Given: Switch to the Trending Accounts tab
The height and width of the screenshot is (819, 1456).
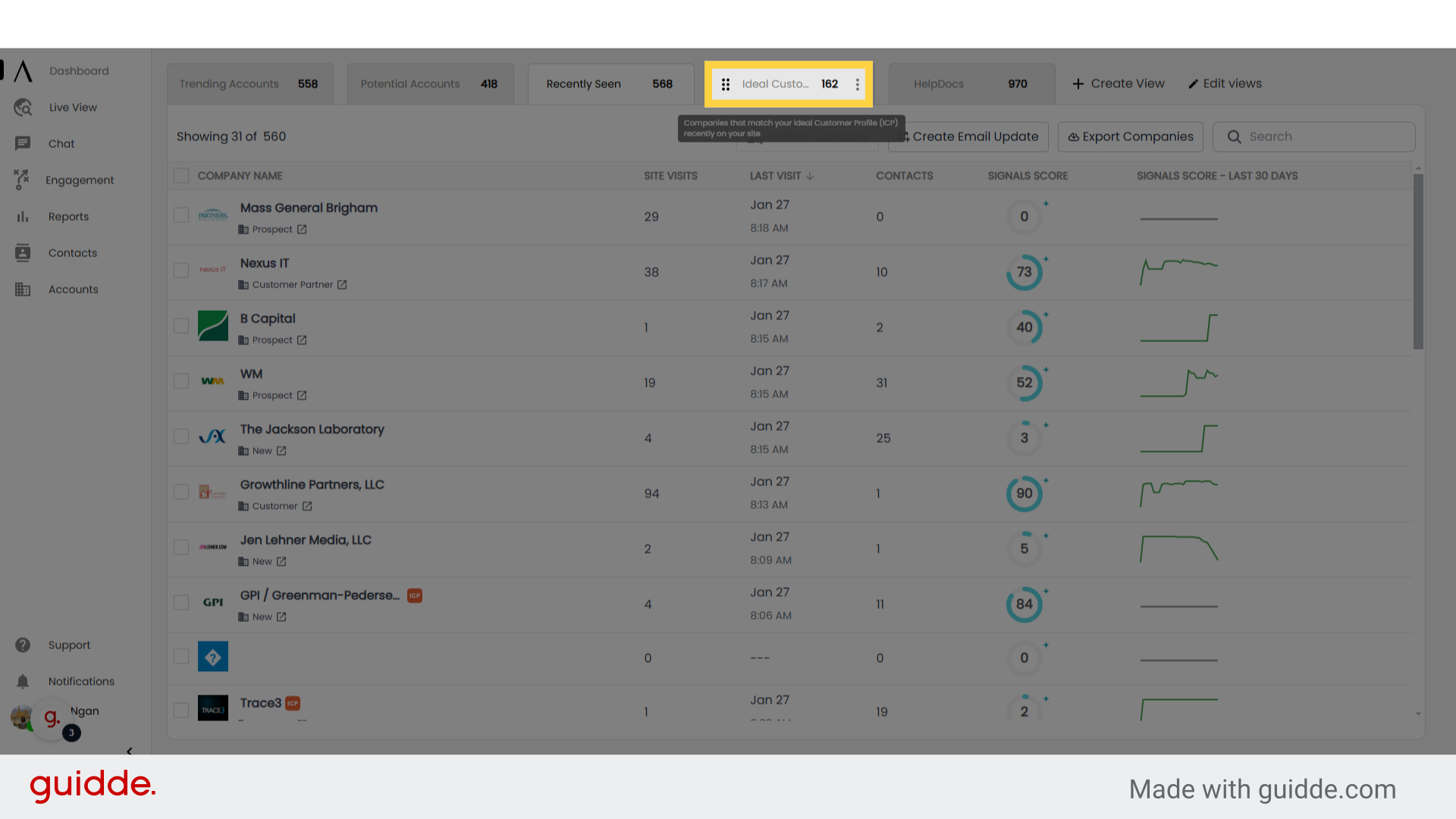Looking at the screenshot, I should click(x=249, y=84).
